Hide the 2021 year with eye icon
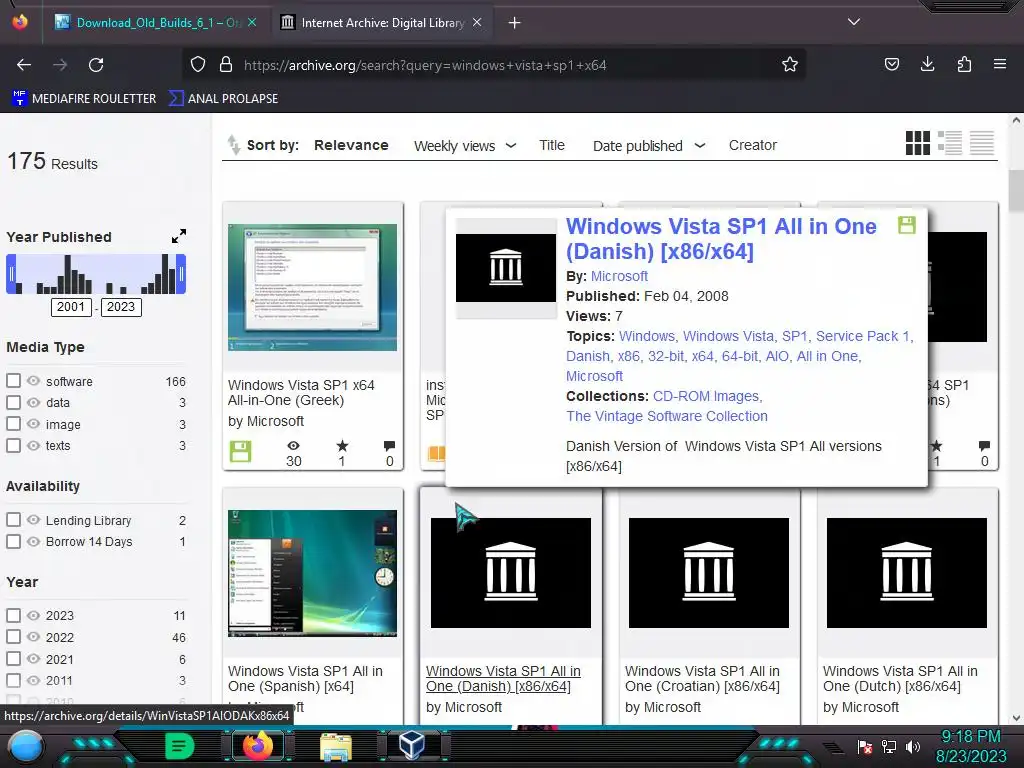 click(33, 658)
